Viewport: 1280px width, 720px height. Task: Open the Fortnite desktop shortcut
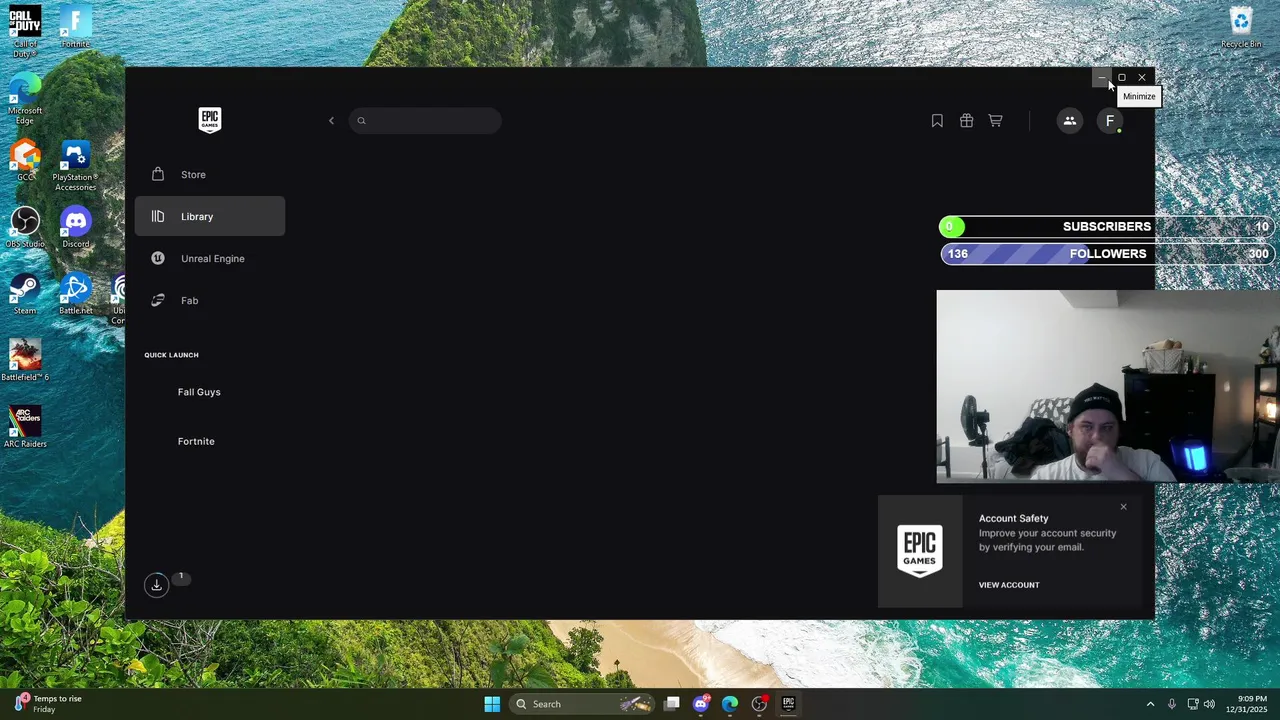click(x=75, y=27)
